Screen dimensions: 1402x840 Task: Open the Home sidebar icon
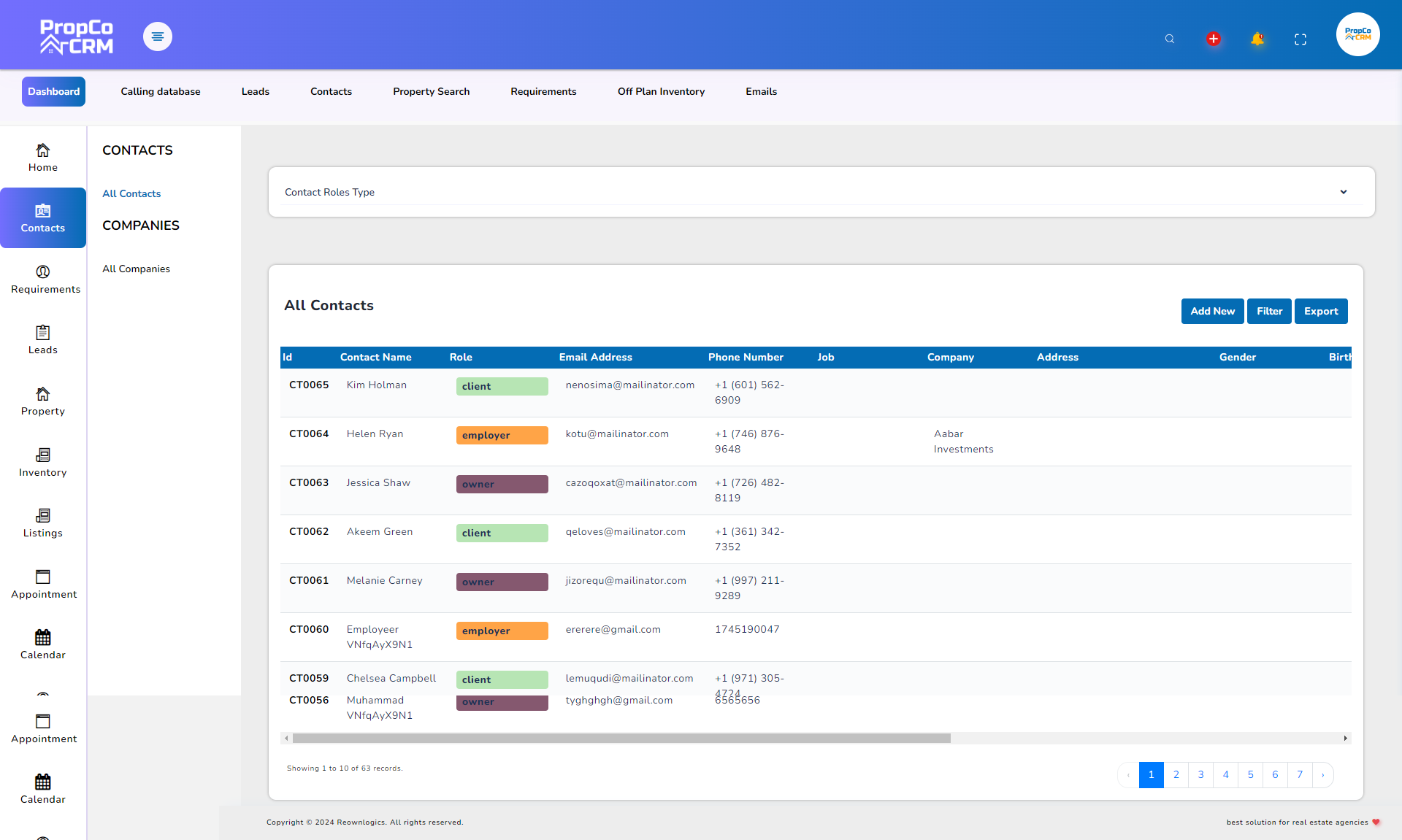(x=43, y=157)
